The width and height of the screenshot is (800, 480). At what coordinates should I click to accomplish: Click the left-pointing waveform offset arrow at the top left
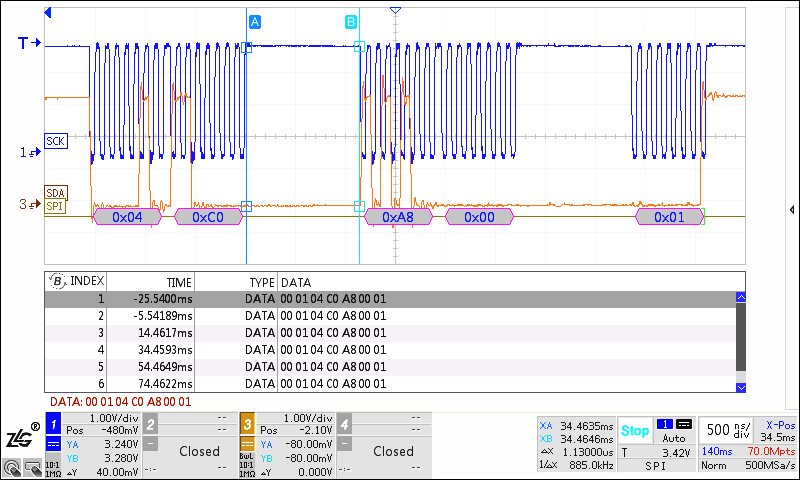coord(48,12)
